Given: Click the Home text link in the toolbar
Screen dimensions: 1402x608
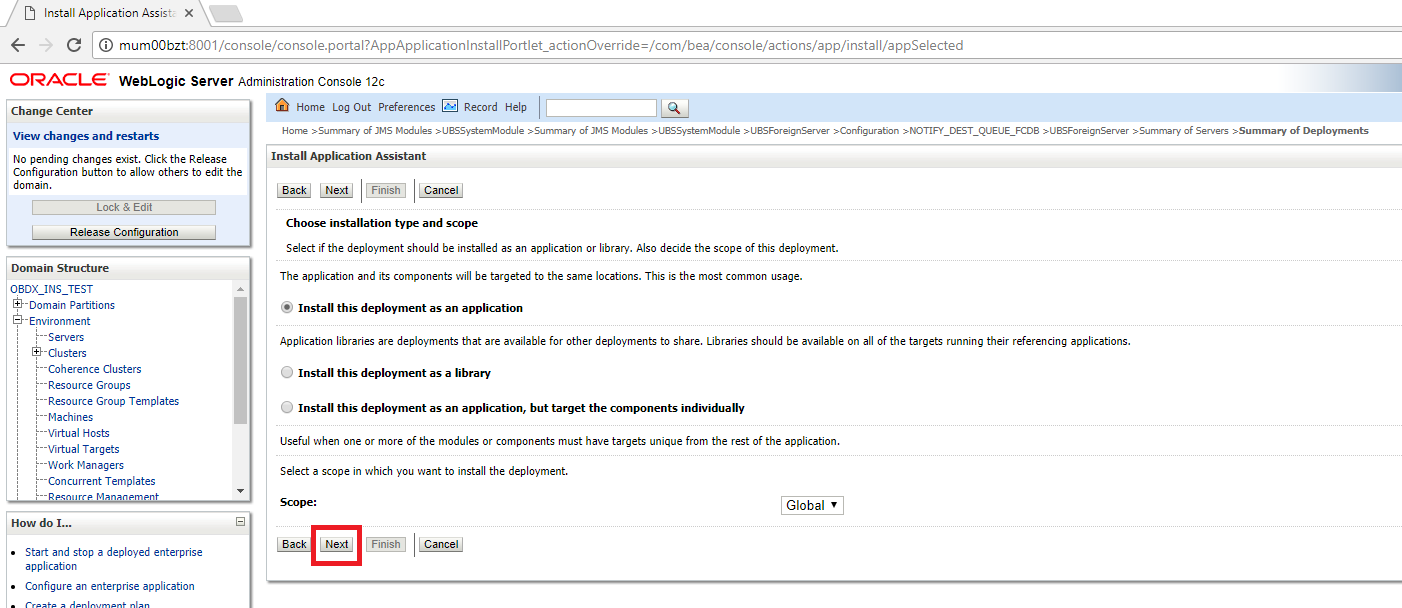Looking at the screenshot, I should pos(310,107).
